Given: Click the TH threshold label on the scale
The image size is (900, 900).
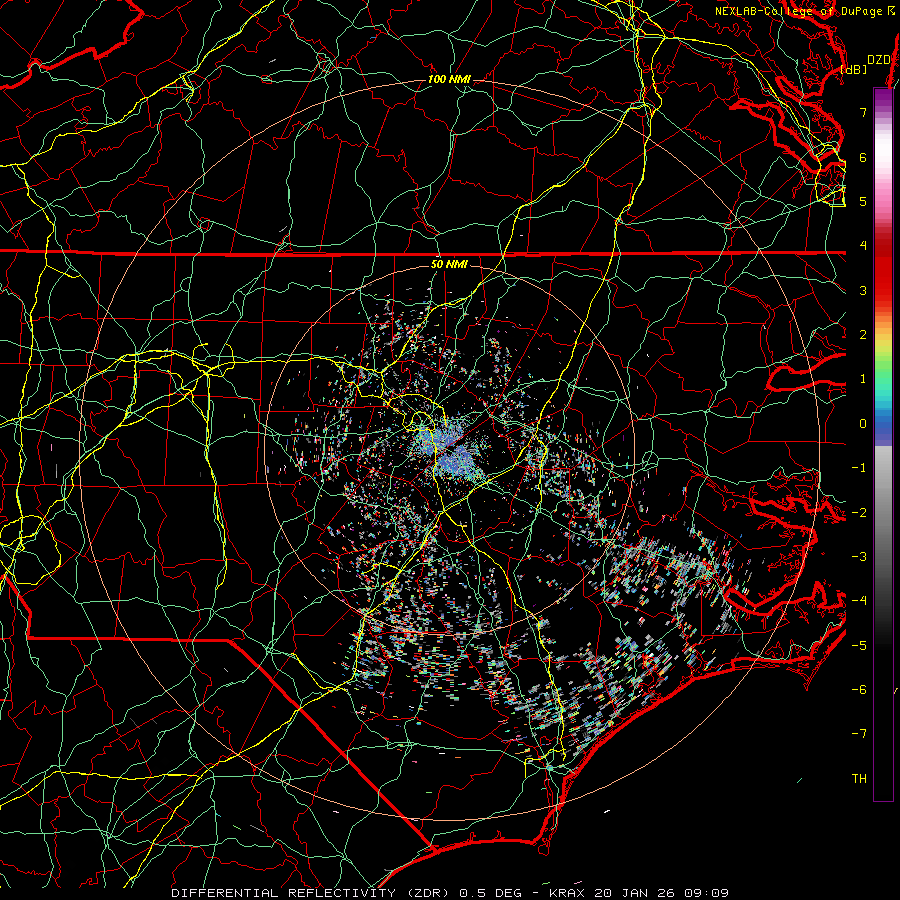Looking at the screenshot, I should coord(859,779).
